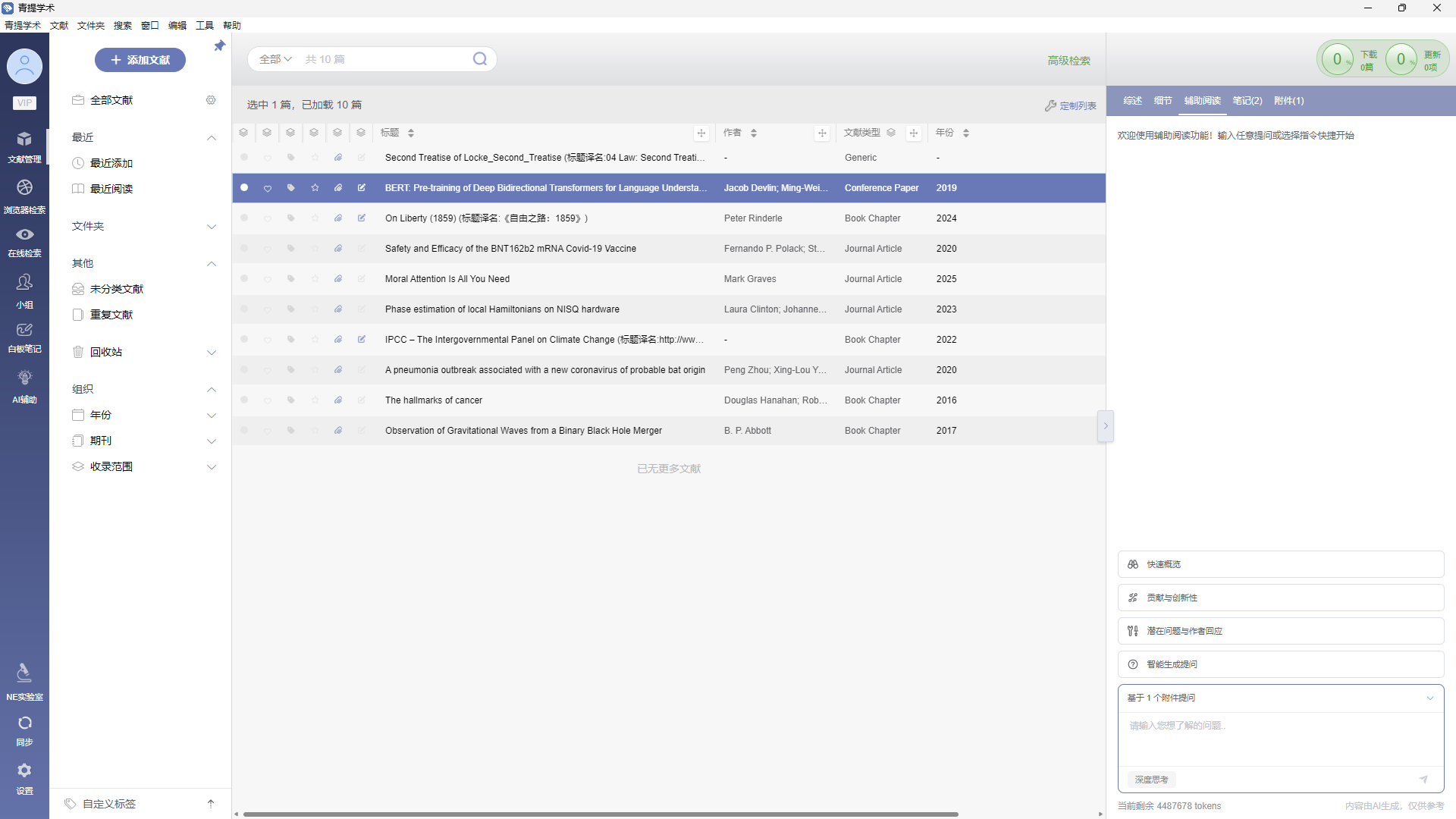Open the 工具 menu
1456x819 pixels.
click(204, 26)
